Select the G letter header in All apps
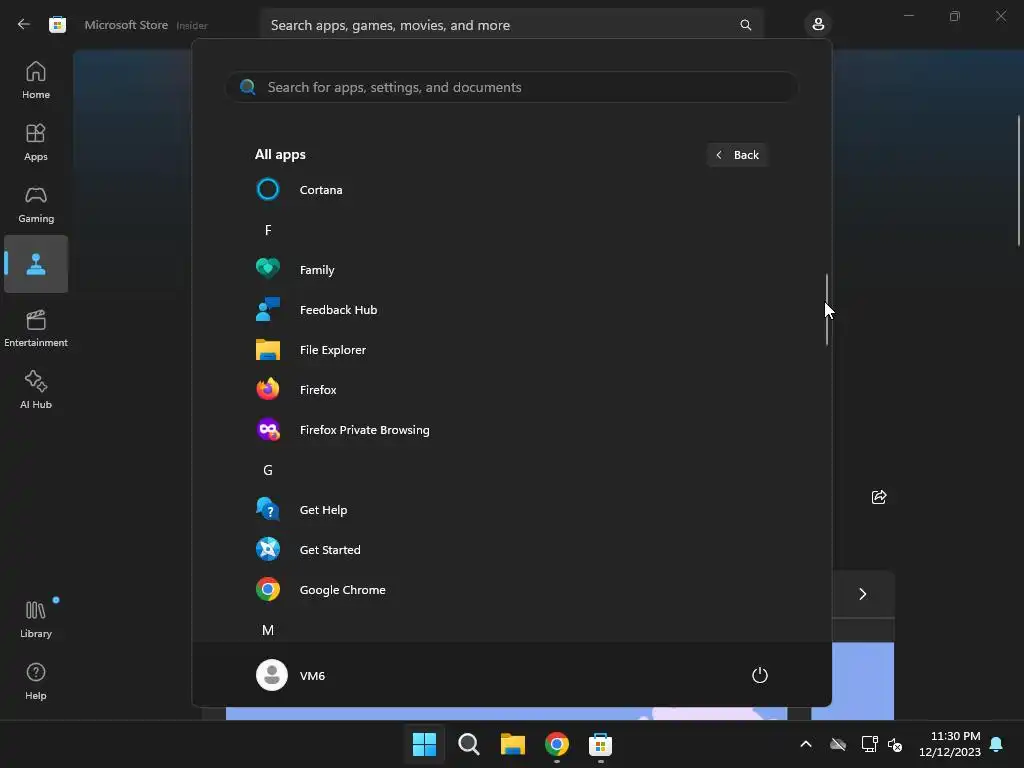This screenshot has height=768, width=1024. [x=268, y=470]
